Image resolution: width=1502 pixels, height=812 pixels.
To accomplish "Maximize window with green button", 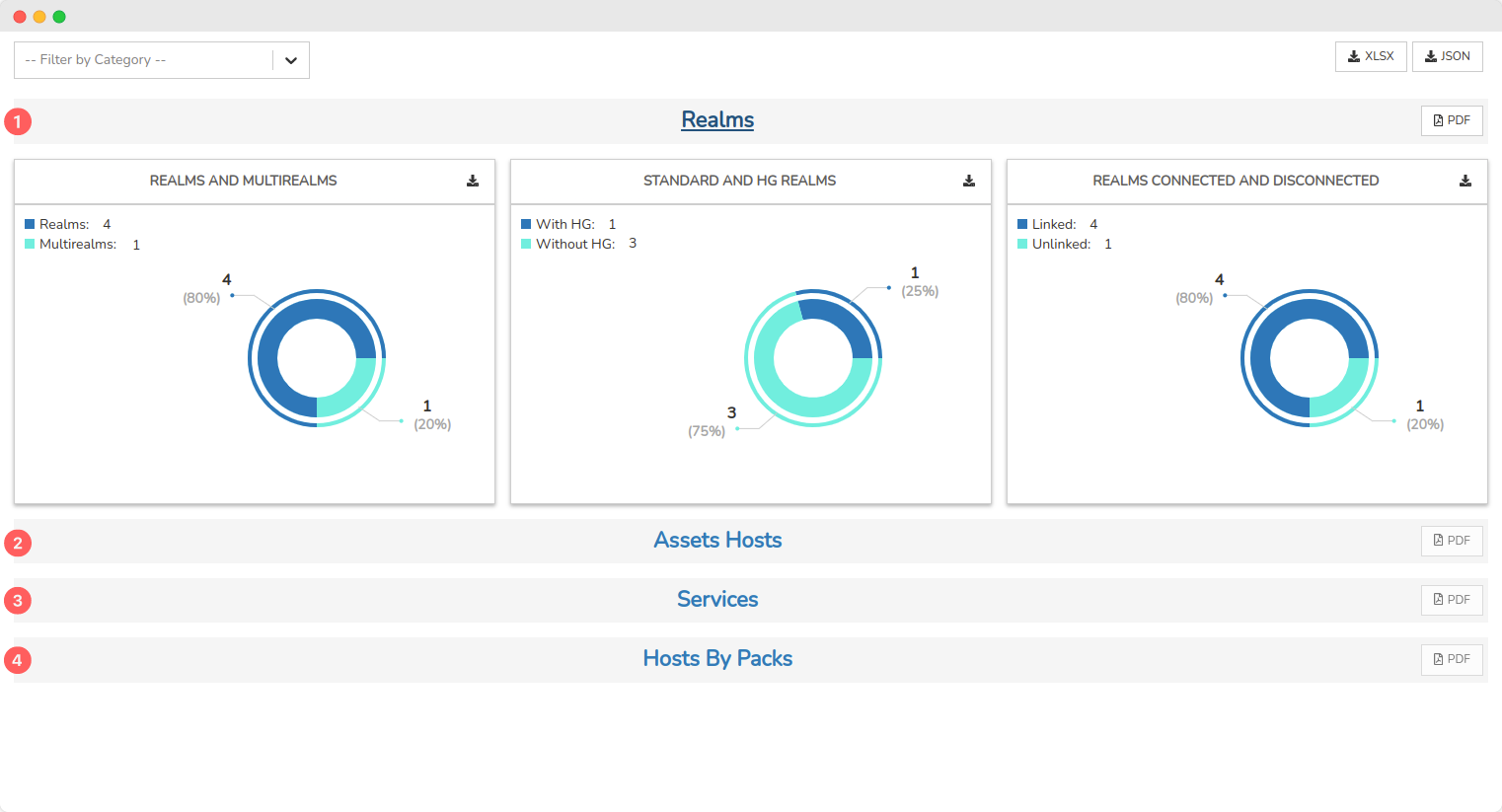I will pyautogui.click(x=59, y=17).
